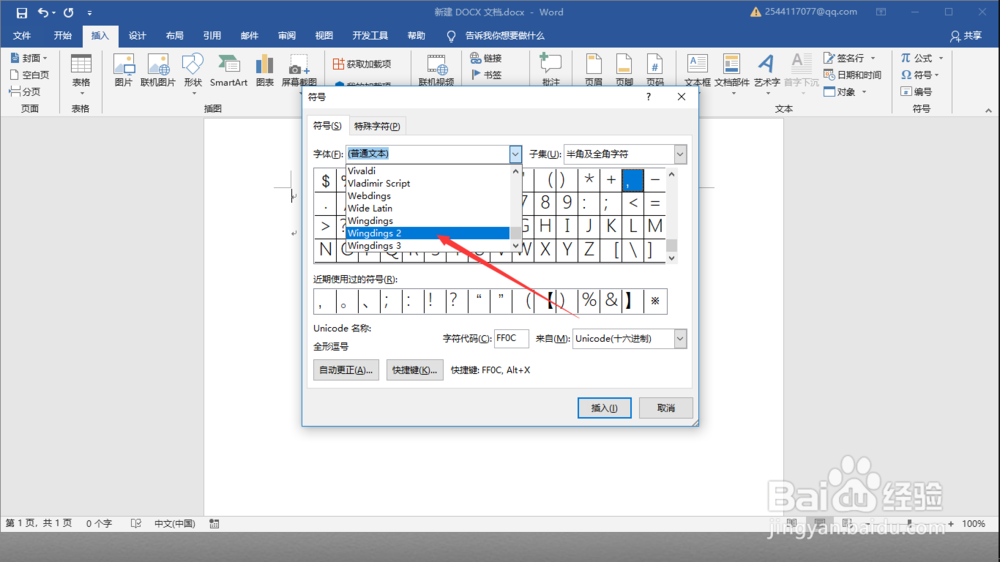Insert an object
The image size is (1000, 562).
coord(846,92)
